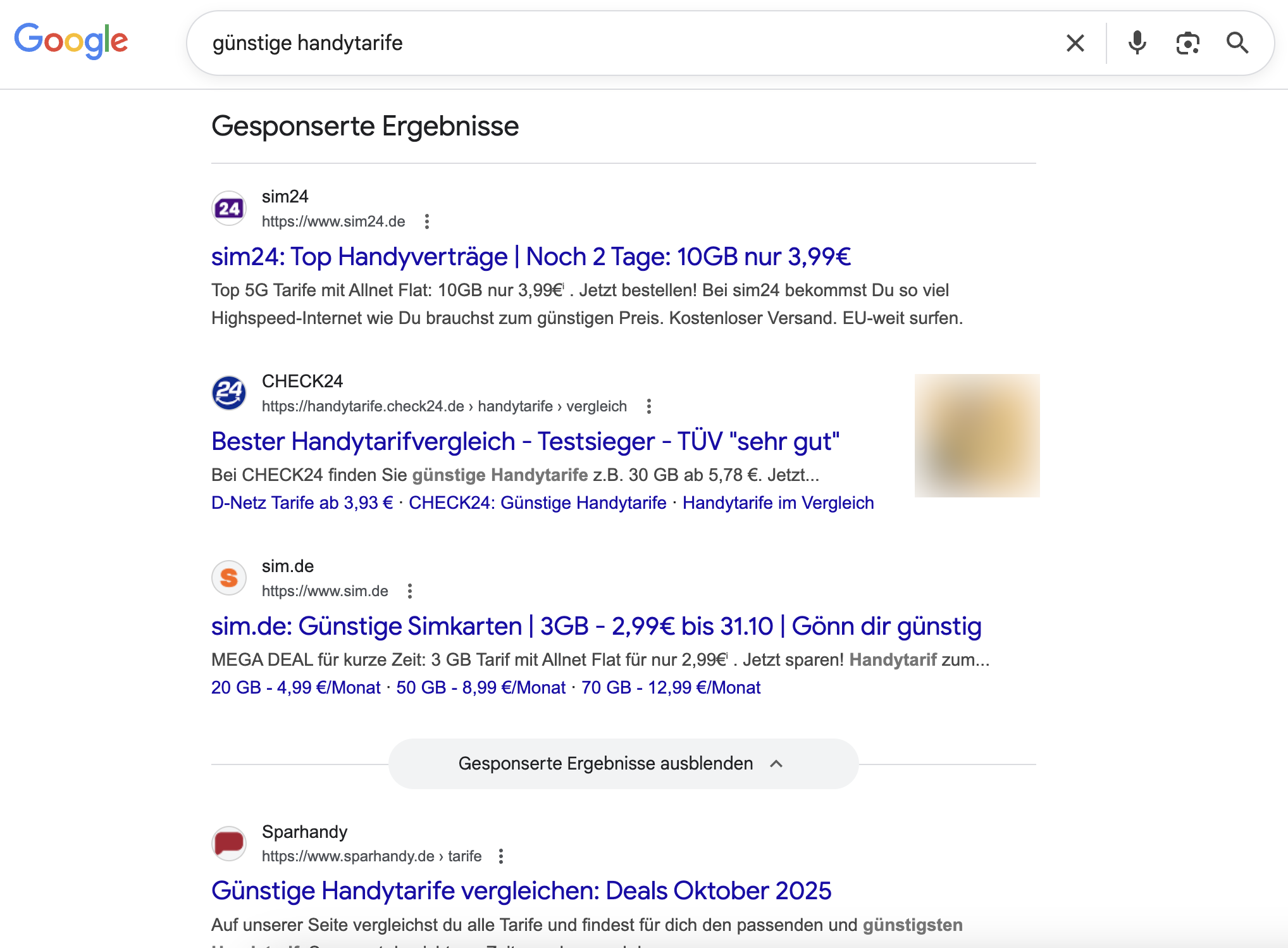1288x948 pixels.
Task: Click inside the search input field
Action: (x=569, y=42)
